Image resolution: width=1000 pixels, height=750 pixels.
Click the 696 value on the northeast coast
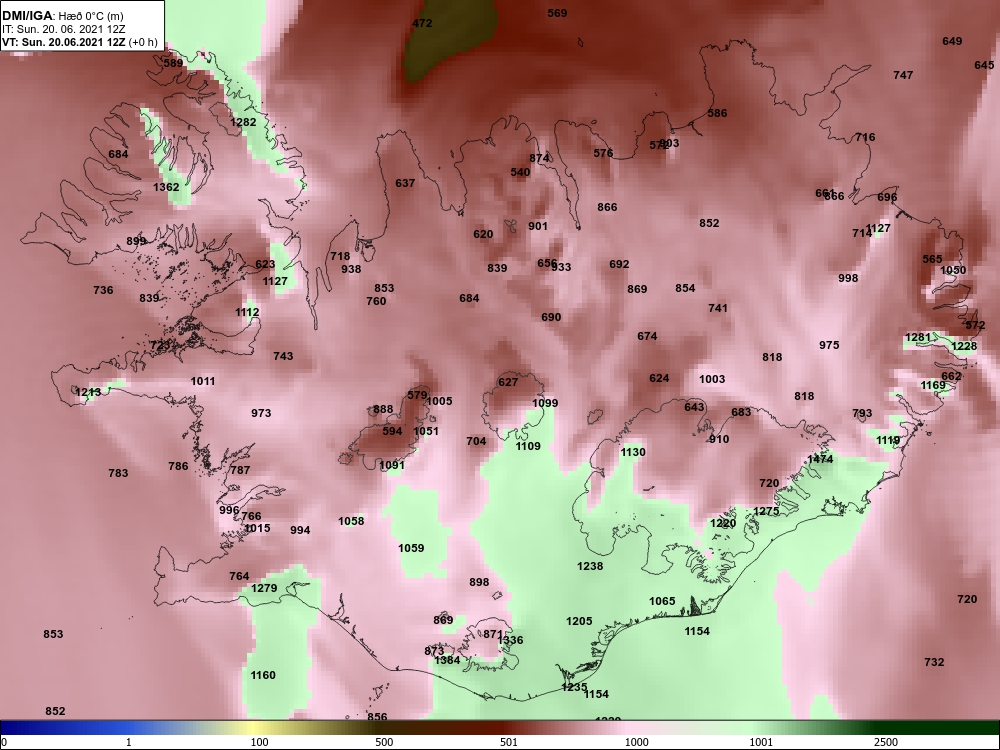[x=887, y=197]
